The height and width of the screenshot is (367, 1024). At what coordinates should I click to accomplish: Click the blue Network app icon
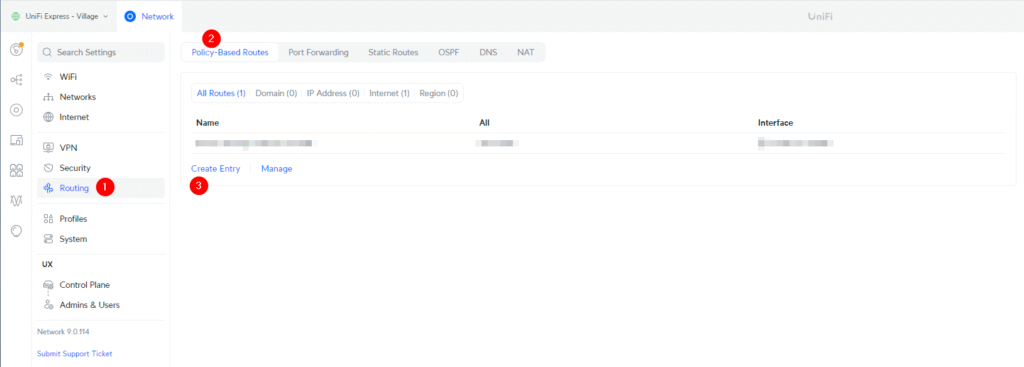(x=129, y=16)
